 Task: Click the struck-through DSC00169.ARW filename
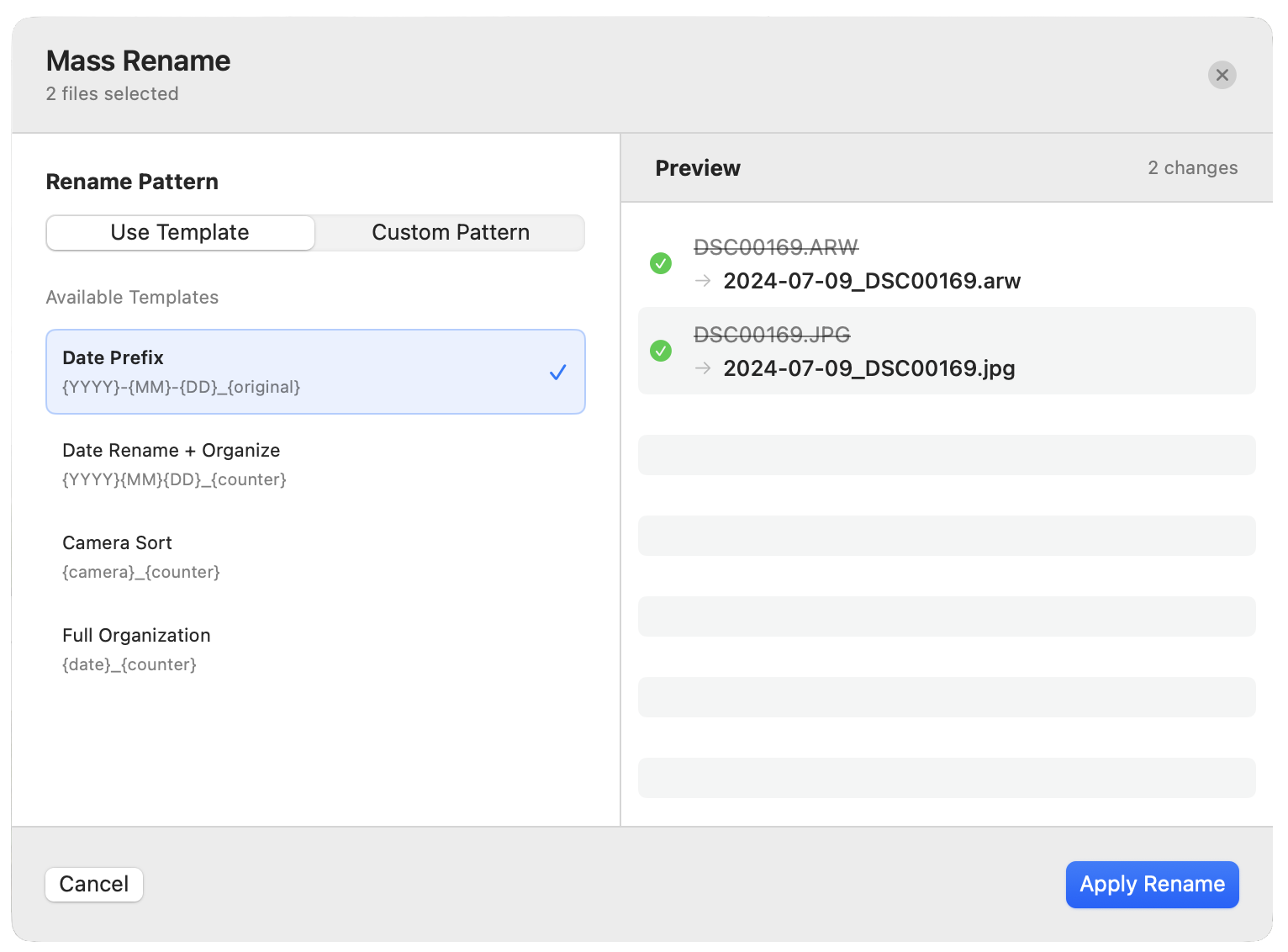(775, 247)
